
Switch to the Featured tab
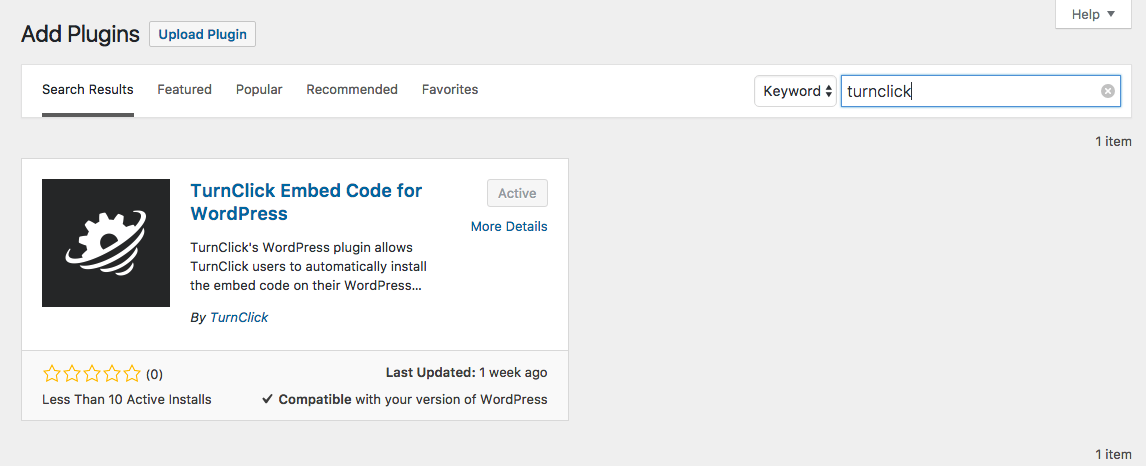click(x=184, y=89)
